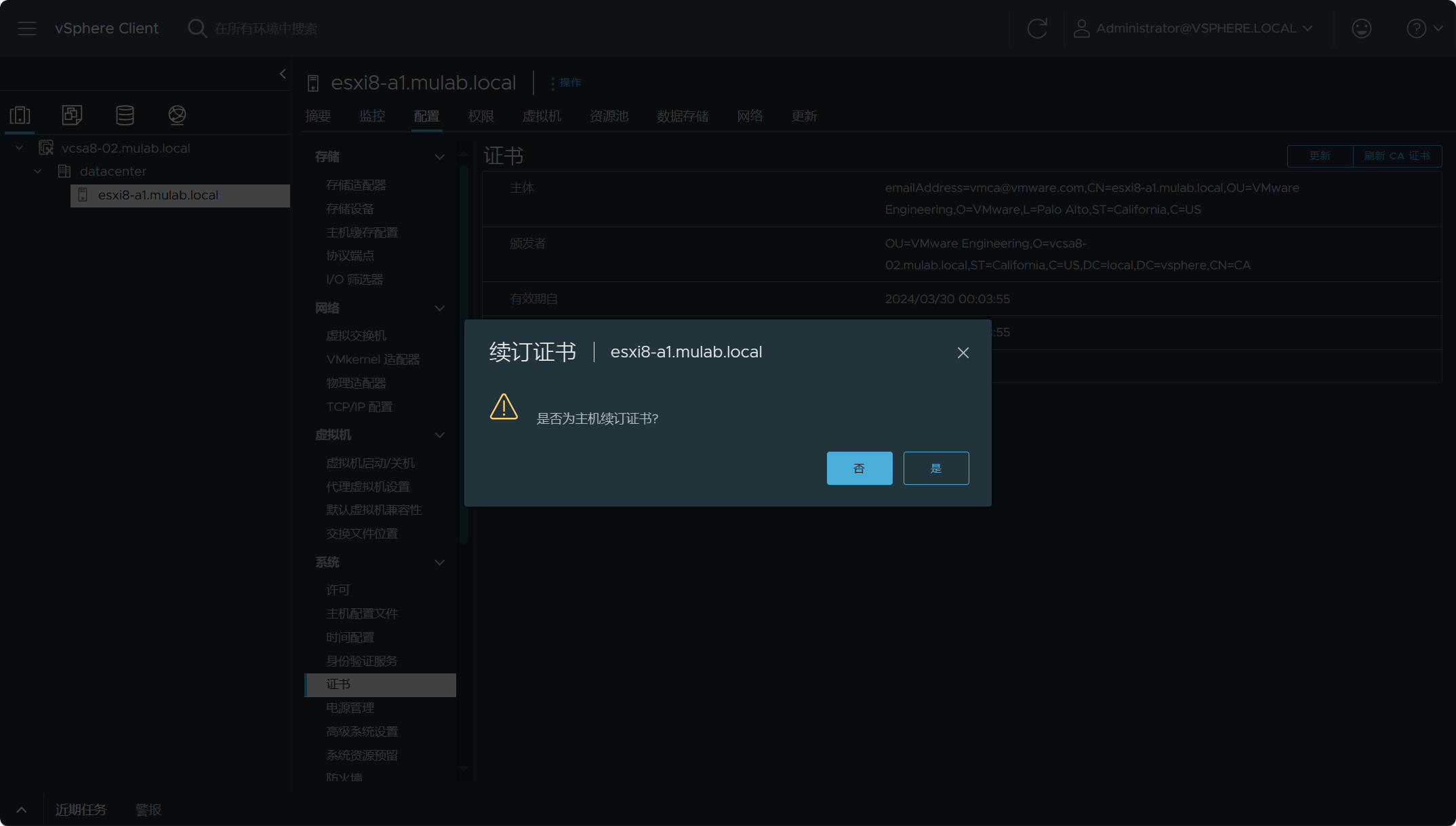
Task: Switch to the 监控 tab
Action: pos(372,116)
